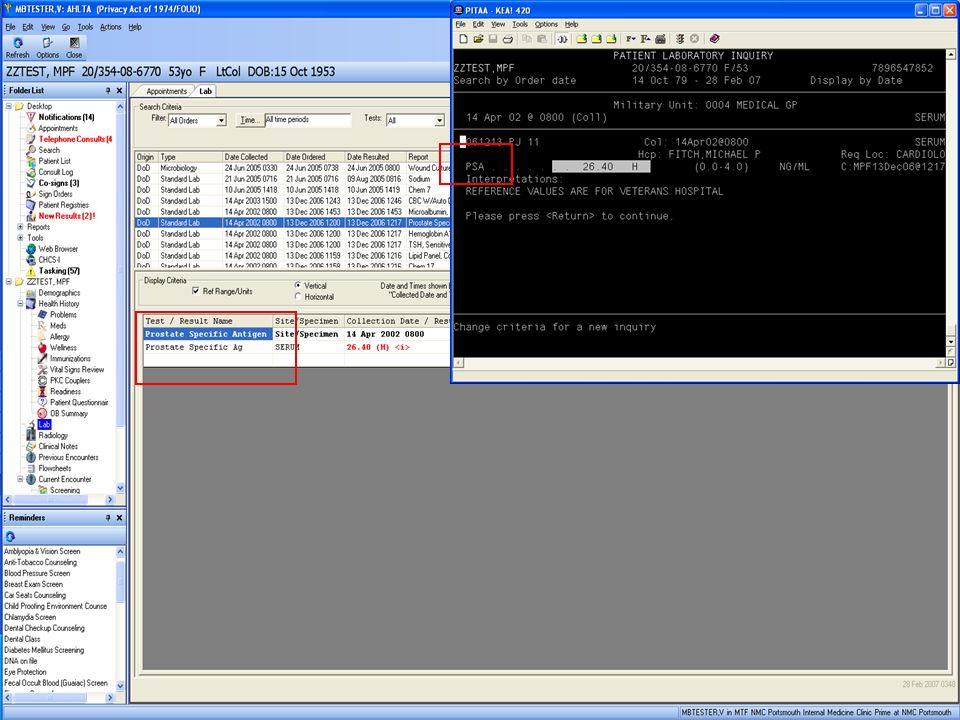Click Prostate Specific Antigen result header
Viewport: 960px width, 720px height.
(x=206, y=334)
